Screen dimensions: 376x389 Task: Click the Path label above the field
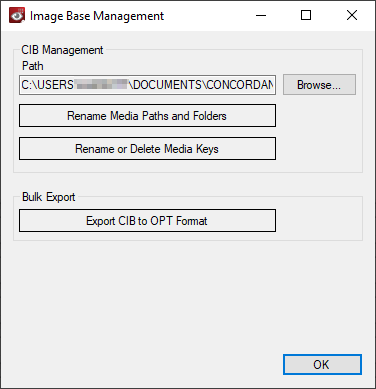[33, 66]
